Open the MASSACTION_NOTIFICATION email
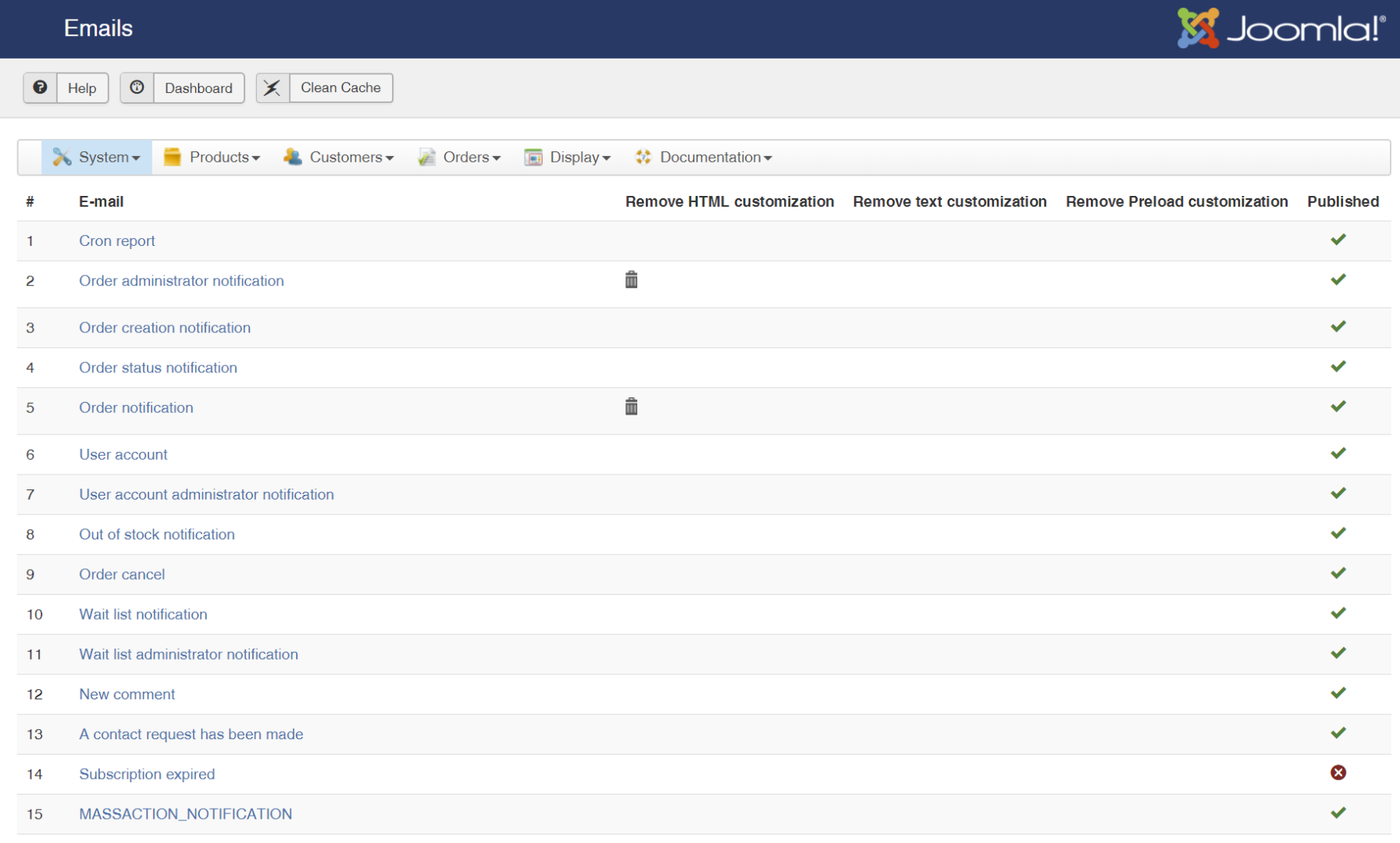 [186, 814]
